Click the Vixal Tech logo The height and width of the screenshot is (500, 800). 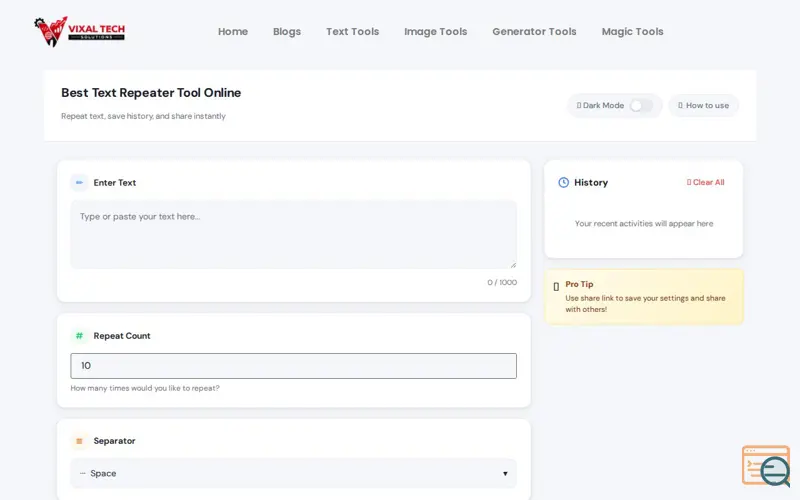80,31
